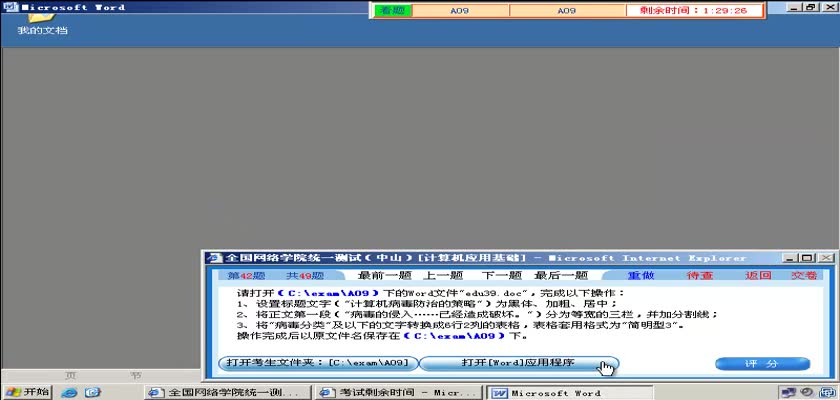
Task: Click 重做 to redo the question
Action: tap(641, 275)
